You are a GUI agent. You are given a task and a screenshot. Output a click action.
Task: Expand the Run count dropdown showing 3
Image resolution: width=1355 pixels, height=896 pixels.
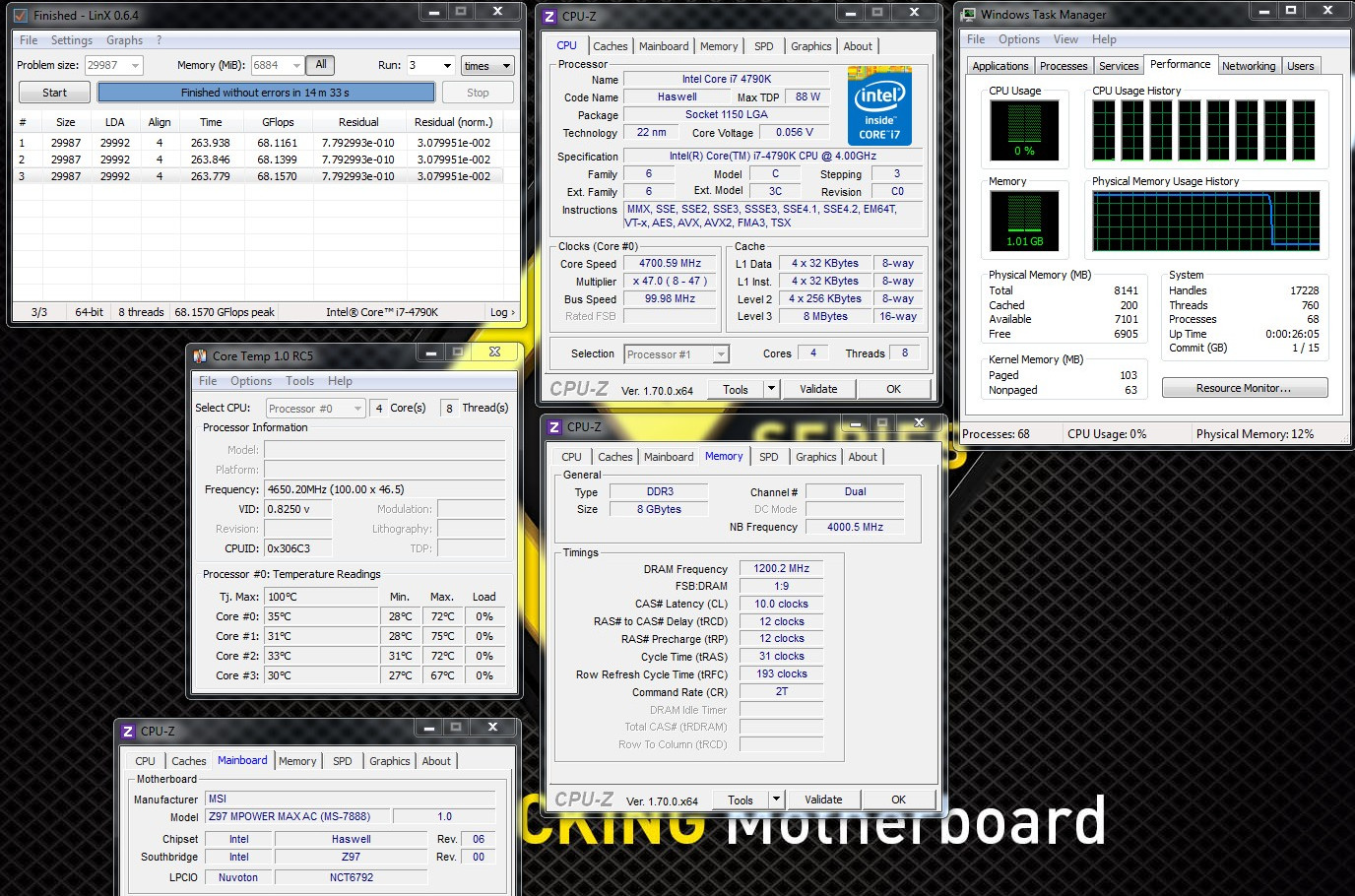(x=447, y=66)
